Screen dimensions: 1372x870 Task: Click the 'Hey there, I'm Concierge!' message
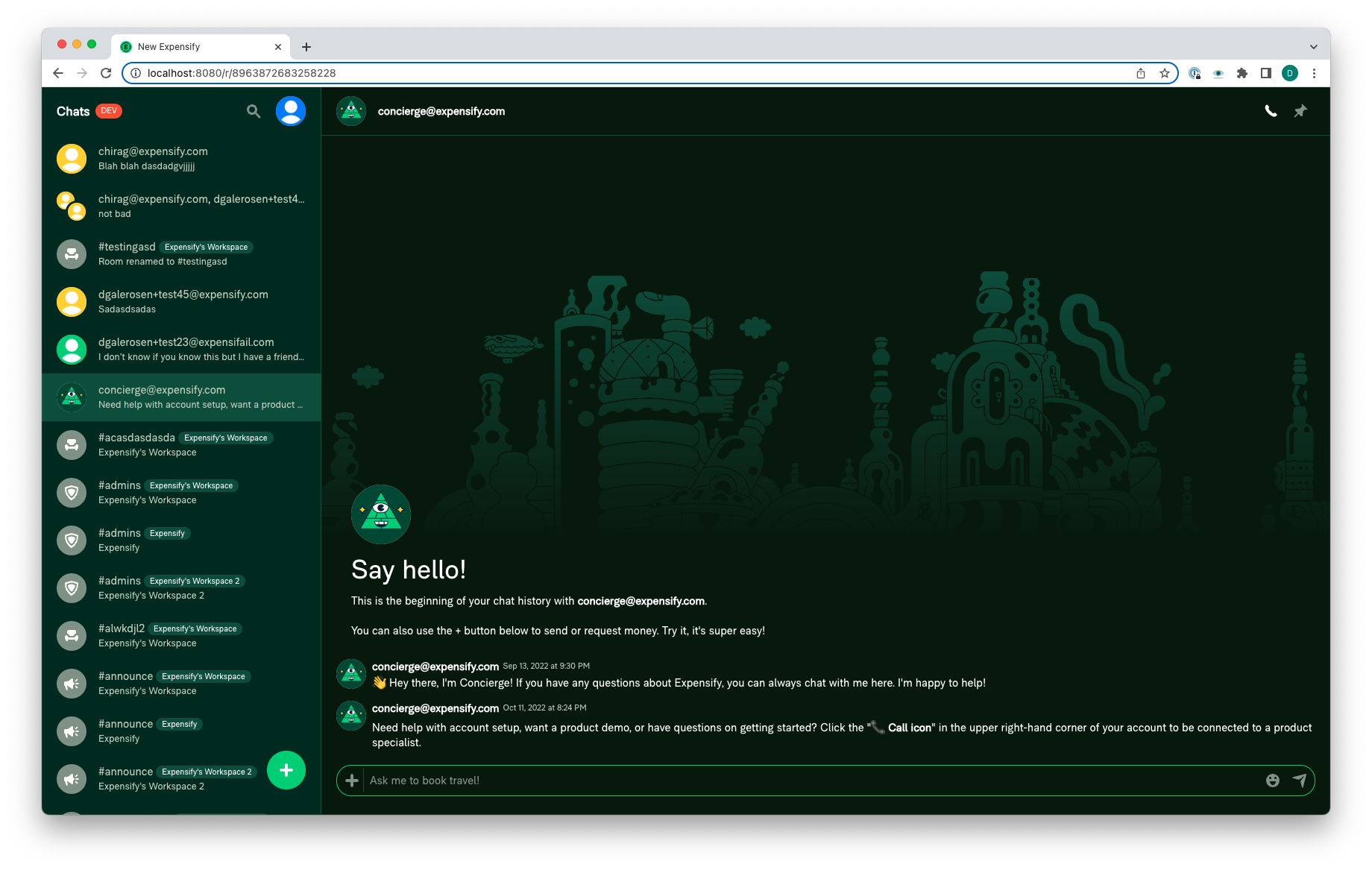pos(679,683)
